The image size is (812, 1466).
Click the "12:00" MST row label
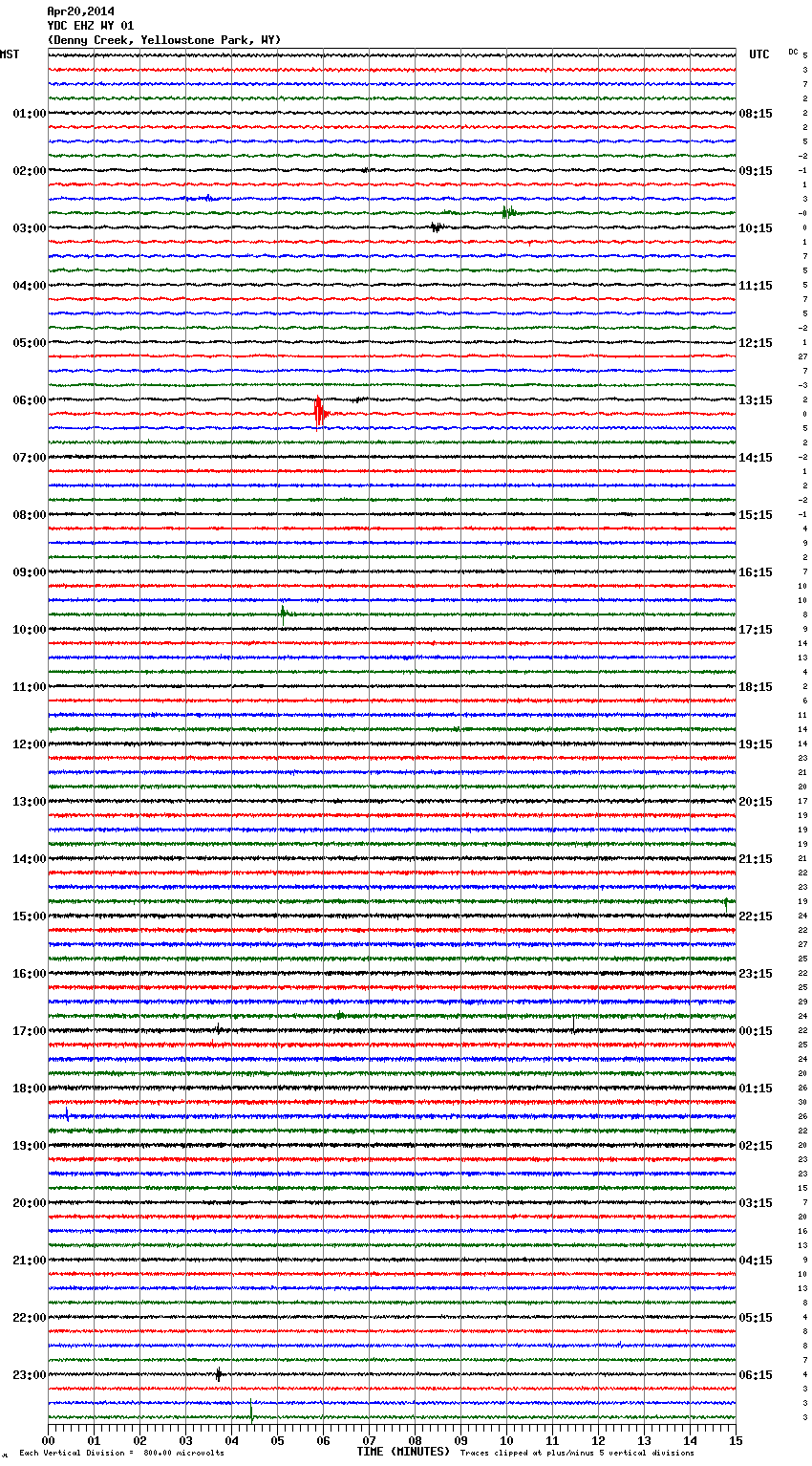coord(30,744)
